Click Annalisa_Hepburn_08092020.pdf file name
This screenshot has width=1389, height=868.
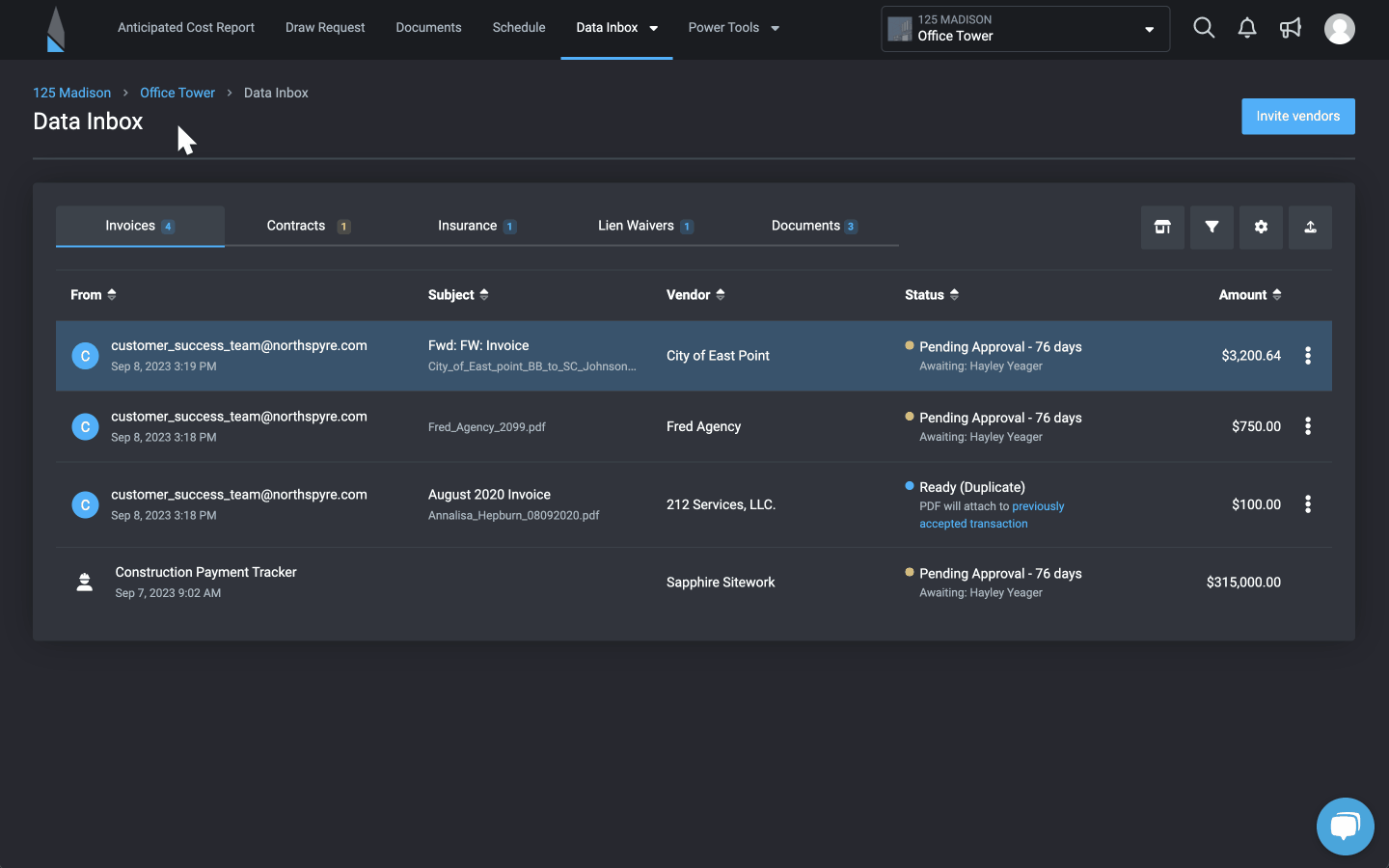click(x=514, y=516)
